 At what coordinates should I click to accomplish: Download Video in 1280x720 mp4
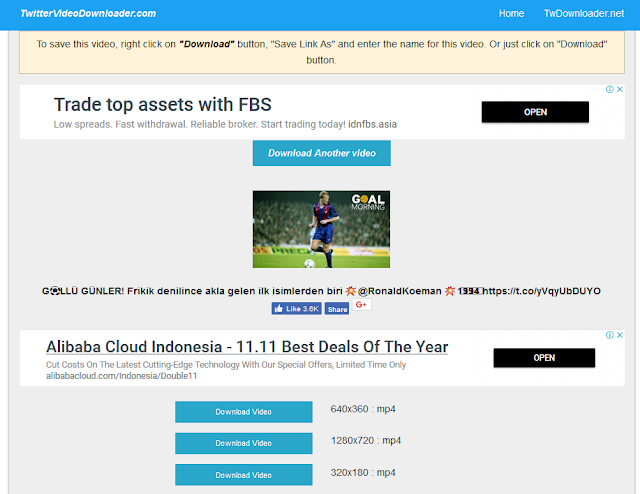244,443
